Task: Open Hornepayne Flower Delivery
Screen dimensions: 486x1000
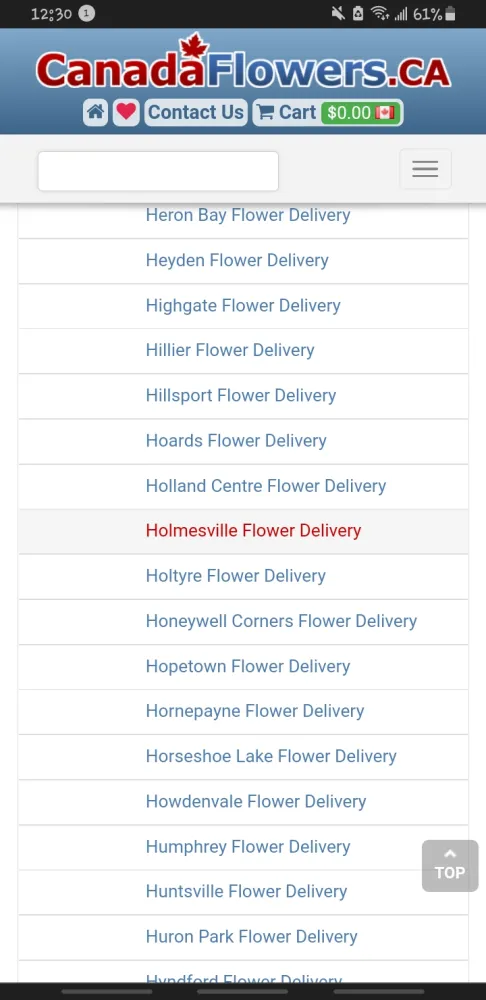Action: tap(254, 711)
